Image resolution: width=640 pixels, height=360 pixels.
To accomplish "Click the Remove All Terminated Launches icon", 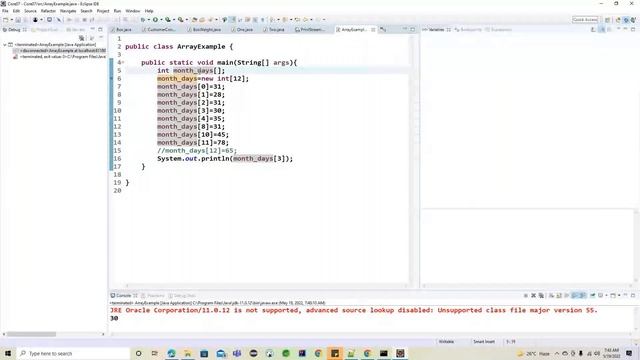I will pos(541,296).
